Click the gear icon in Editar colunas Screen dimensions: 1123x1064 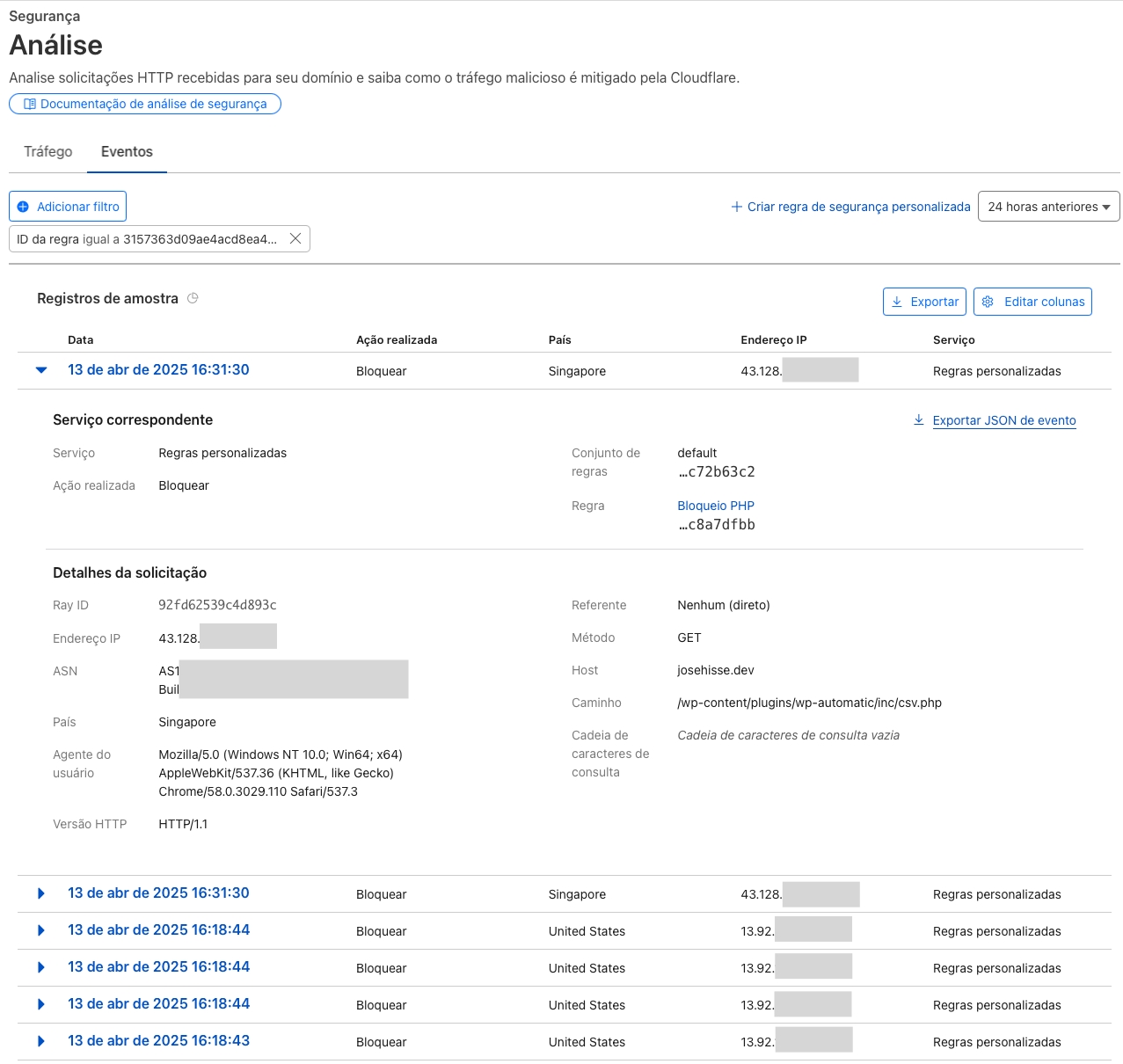(x=988, y=302)
